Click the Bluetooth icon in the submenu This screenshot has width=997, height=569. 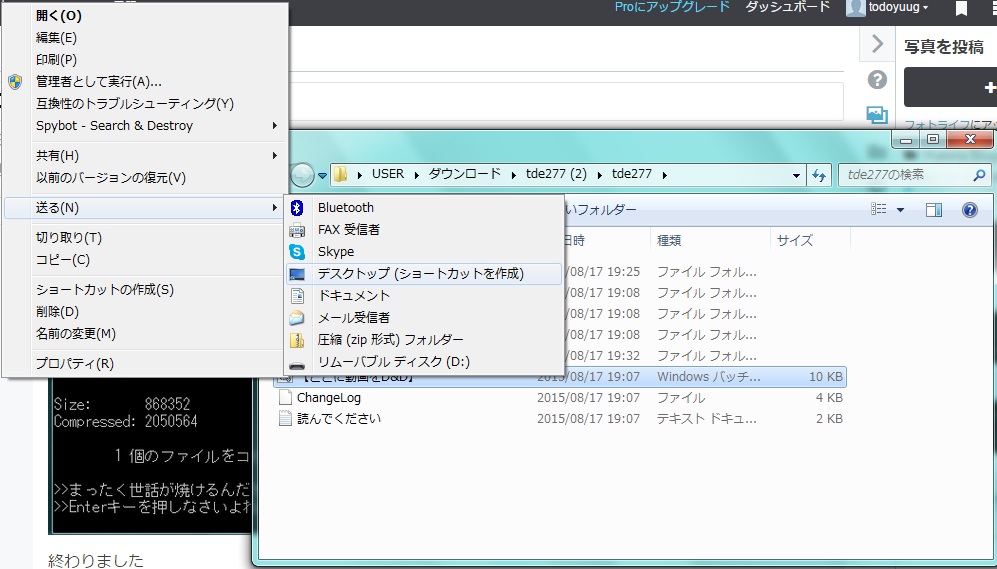coord(297,207)
